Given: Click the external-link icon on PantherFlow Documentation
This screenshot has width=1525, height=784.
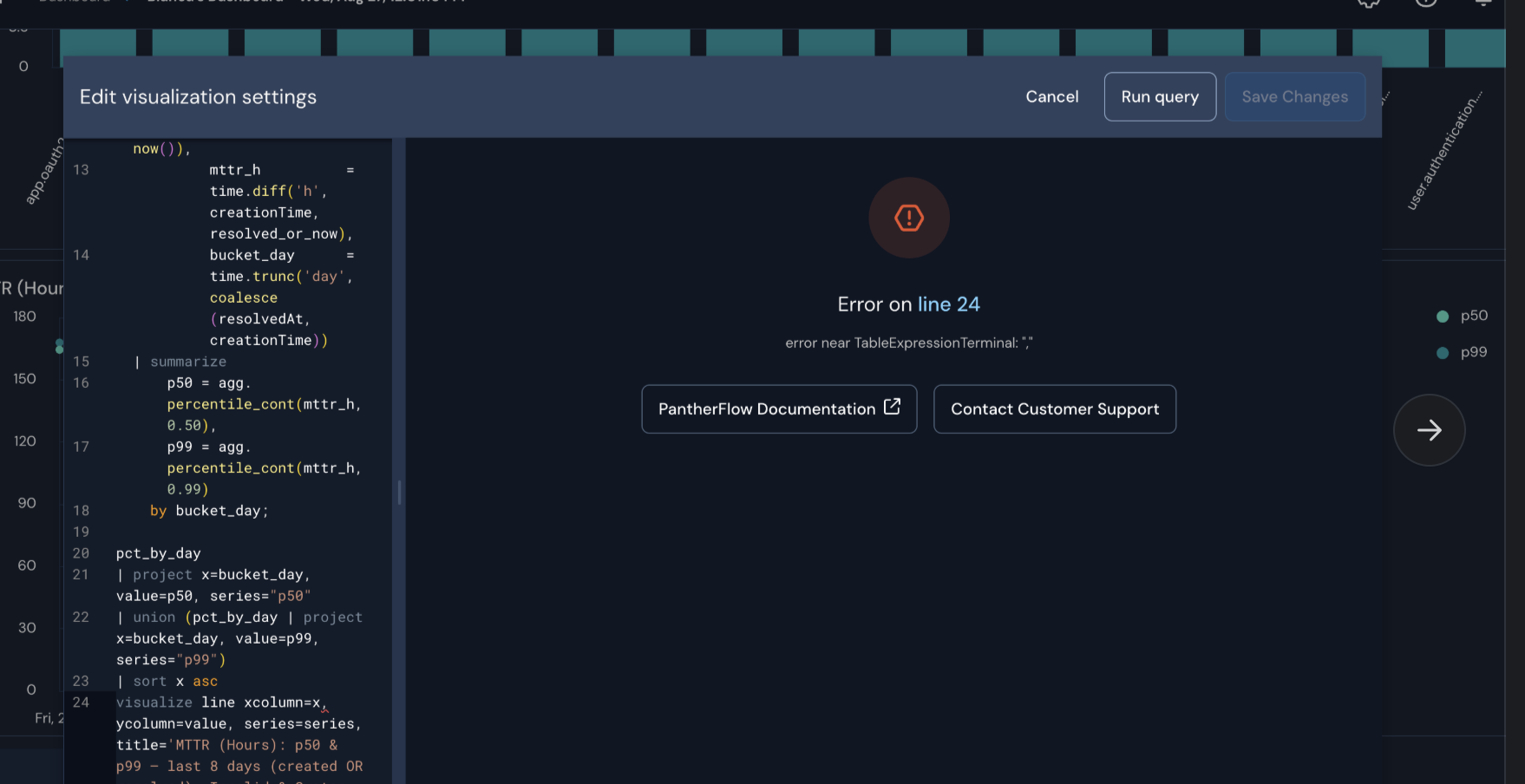Looking at the screenshot, I should pyautogui.click(x=893, y=408).
